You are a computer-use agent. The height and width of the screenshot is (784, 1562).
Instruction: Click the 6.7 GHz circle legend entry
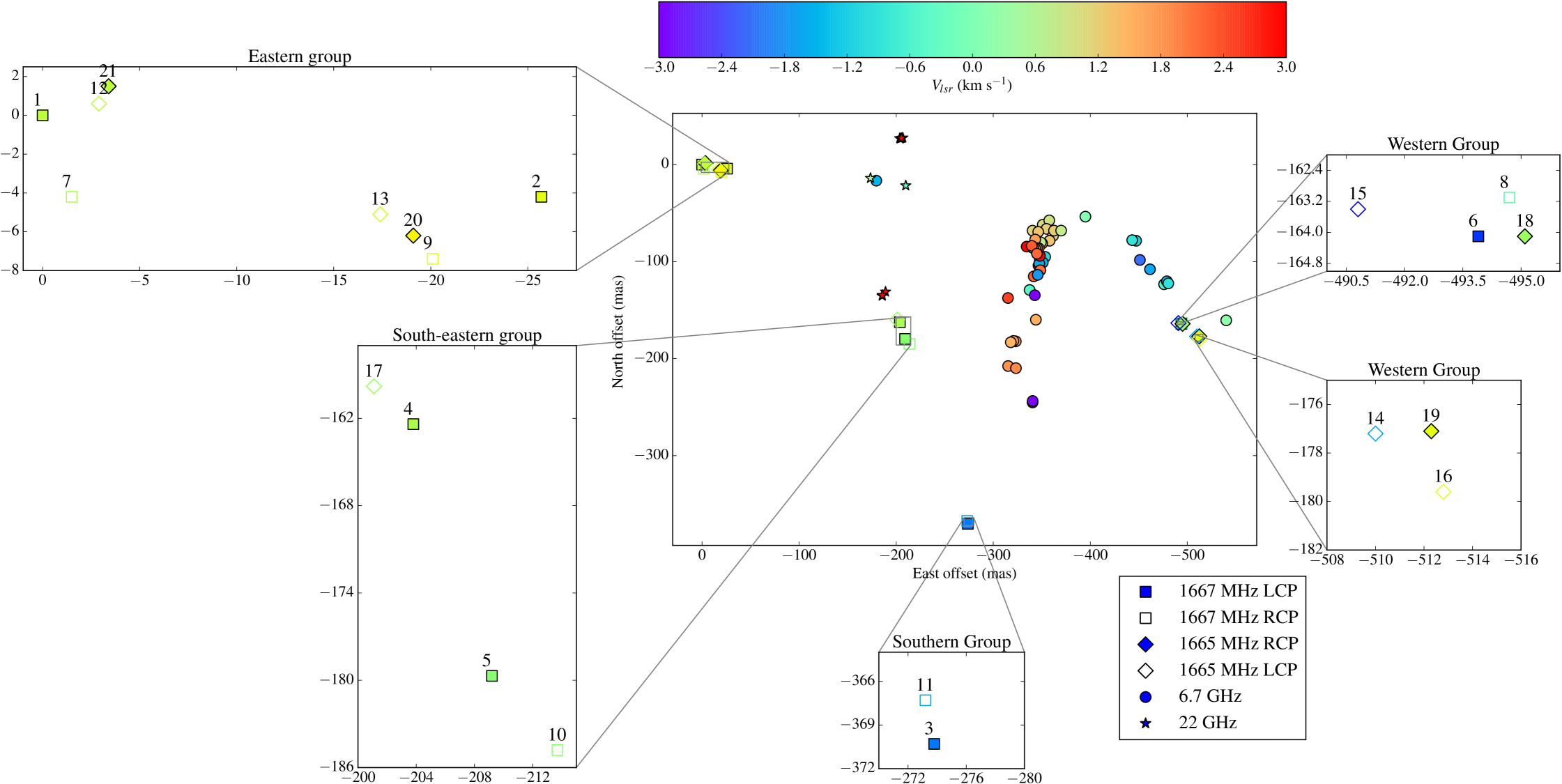(x=1145, y=697)
